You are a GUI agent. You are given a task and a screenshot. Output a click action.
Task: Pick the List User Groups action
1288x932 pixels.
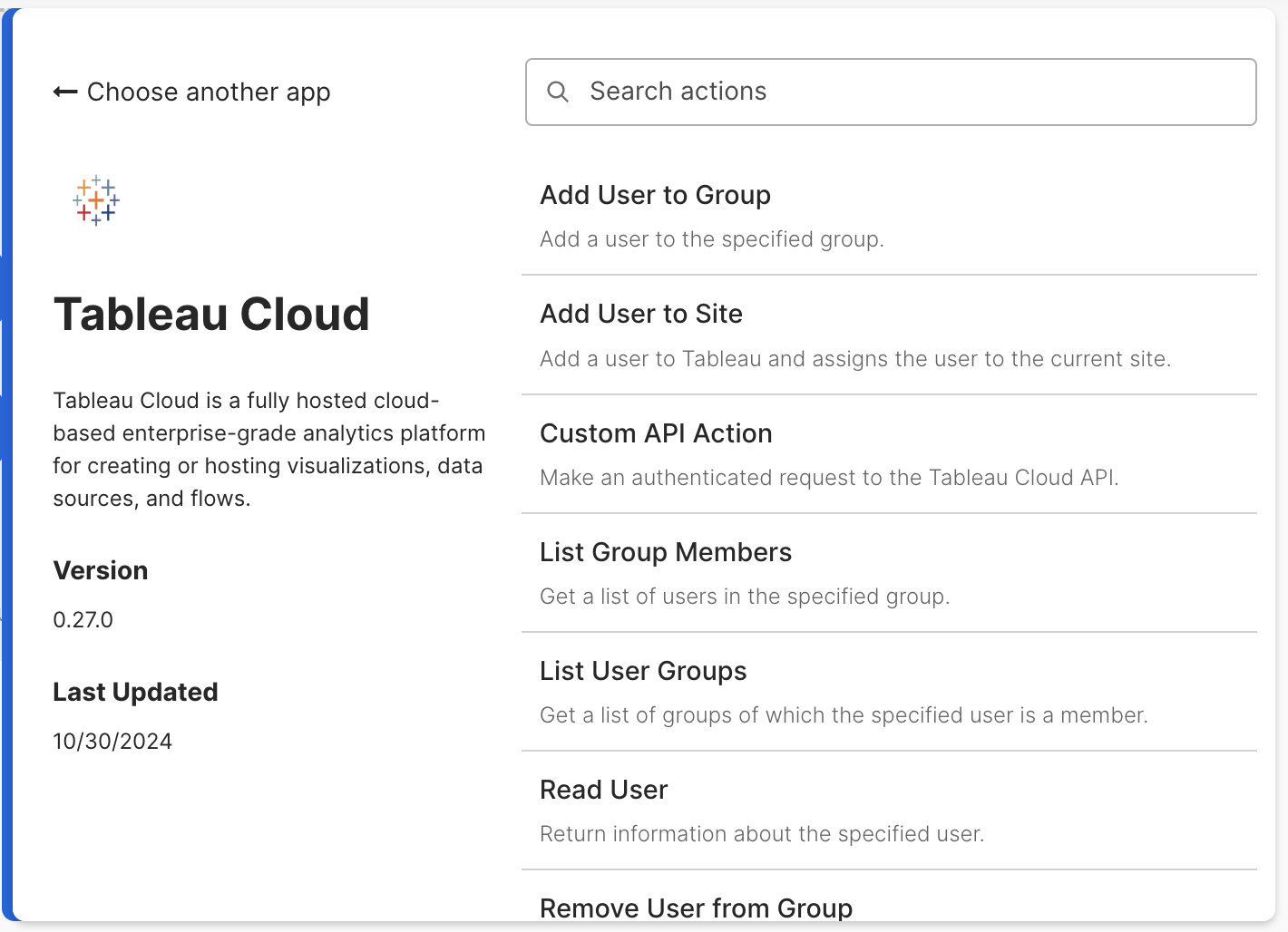point(642,671)
